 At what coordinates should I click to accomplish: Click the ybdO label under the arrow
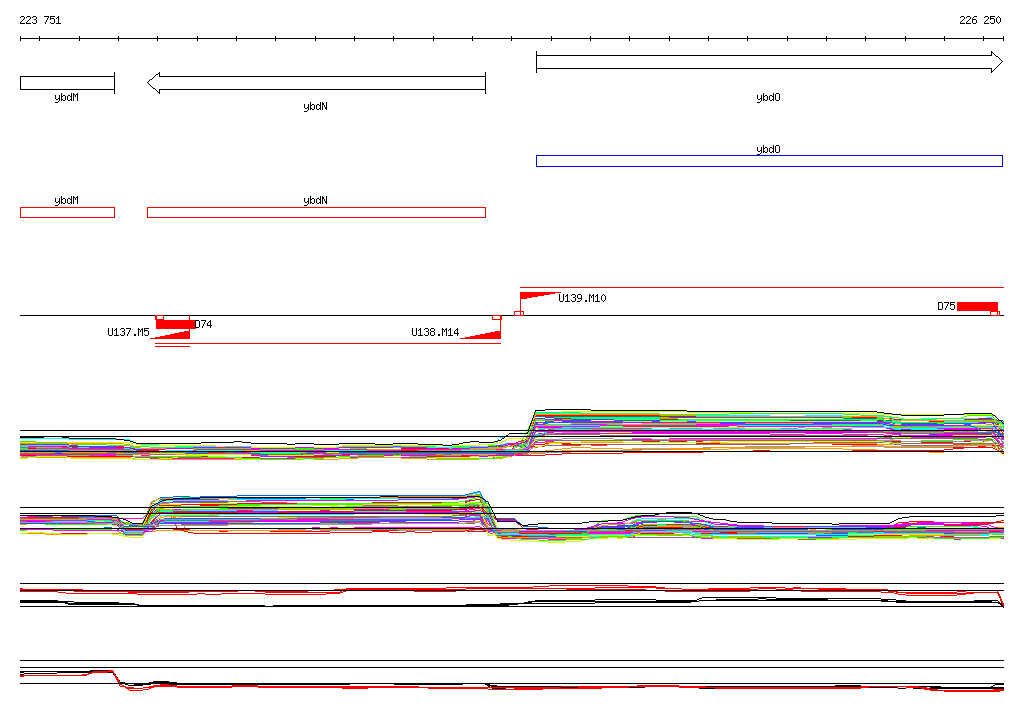click(x=769, y=97)
